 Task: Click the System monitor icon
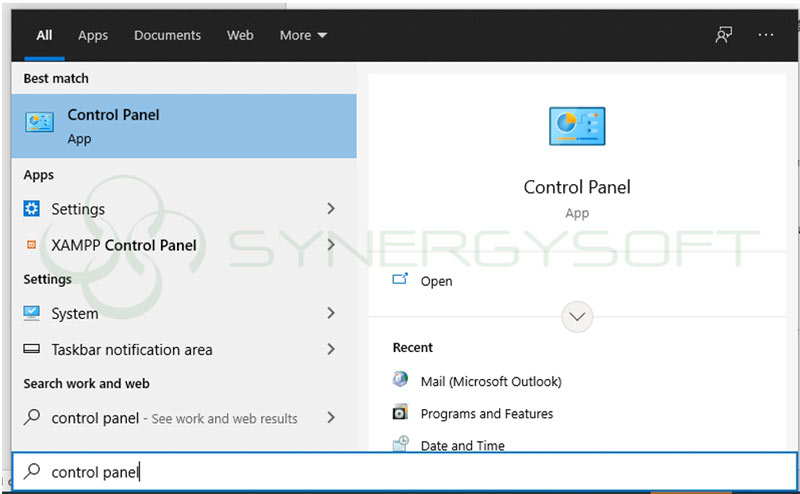[32, 312]
